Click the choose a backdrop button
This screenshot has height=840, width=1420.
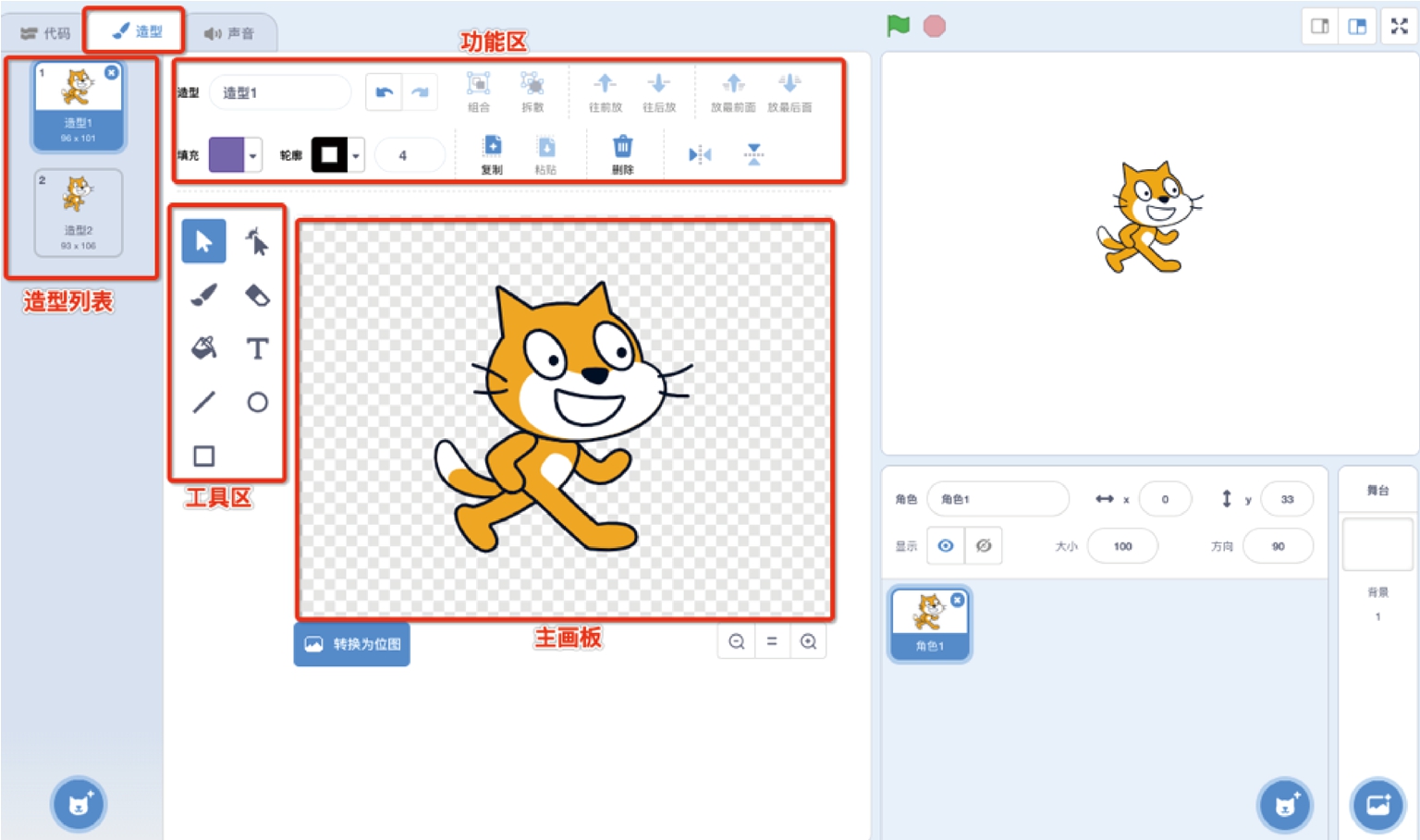(1377, 806)
